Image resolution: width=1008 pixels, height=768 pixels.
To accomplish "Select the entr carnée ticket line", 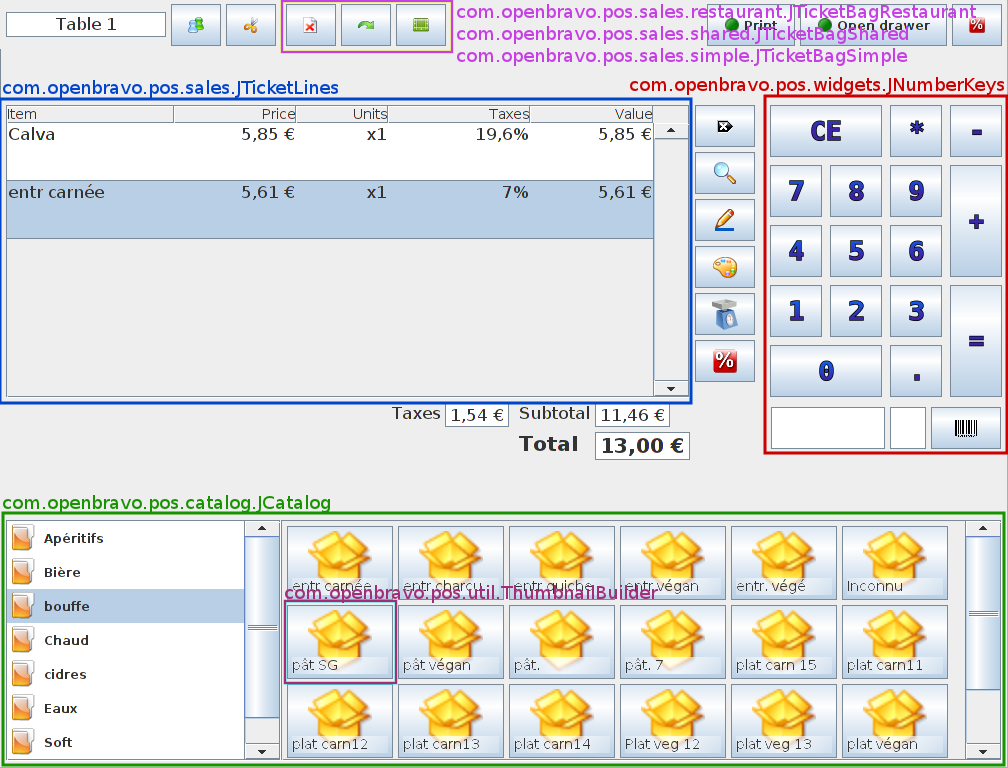I will tap(330, 210).
